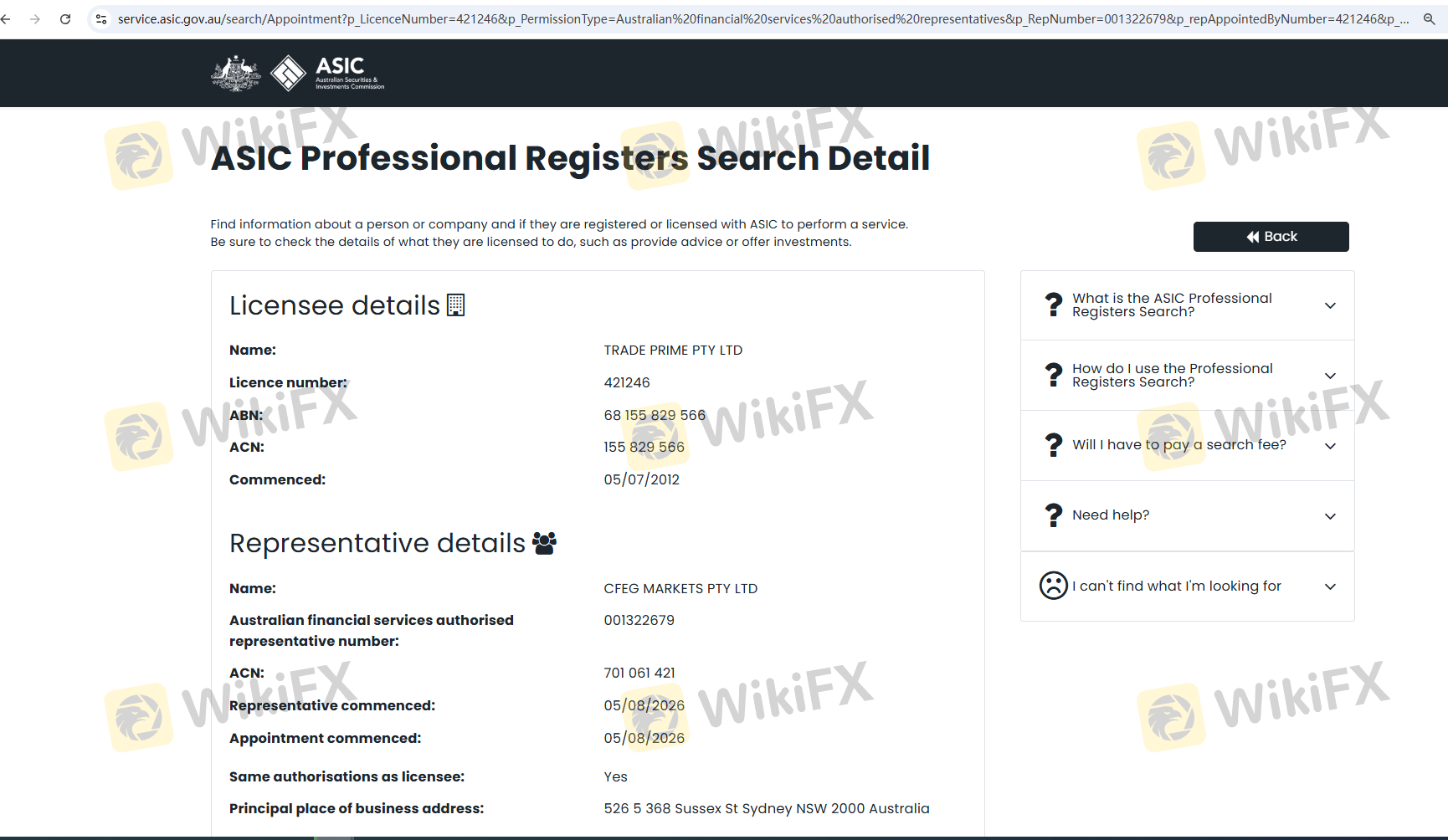Click the browser forward arrow
1448x840 pixels.
(x=34, y=18)
